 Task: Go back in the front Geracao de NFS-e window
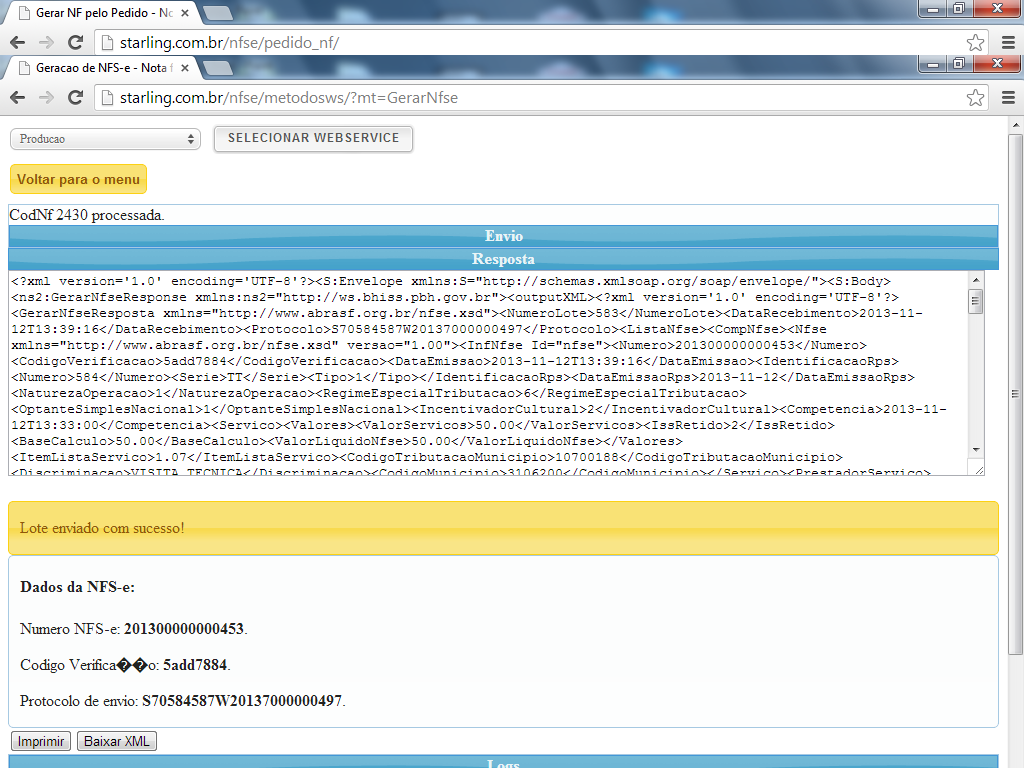coord(18,98)
